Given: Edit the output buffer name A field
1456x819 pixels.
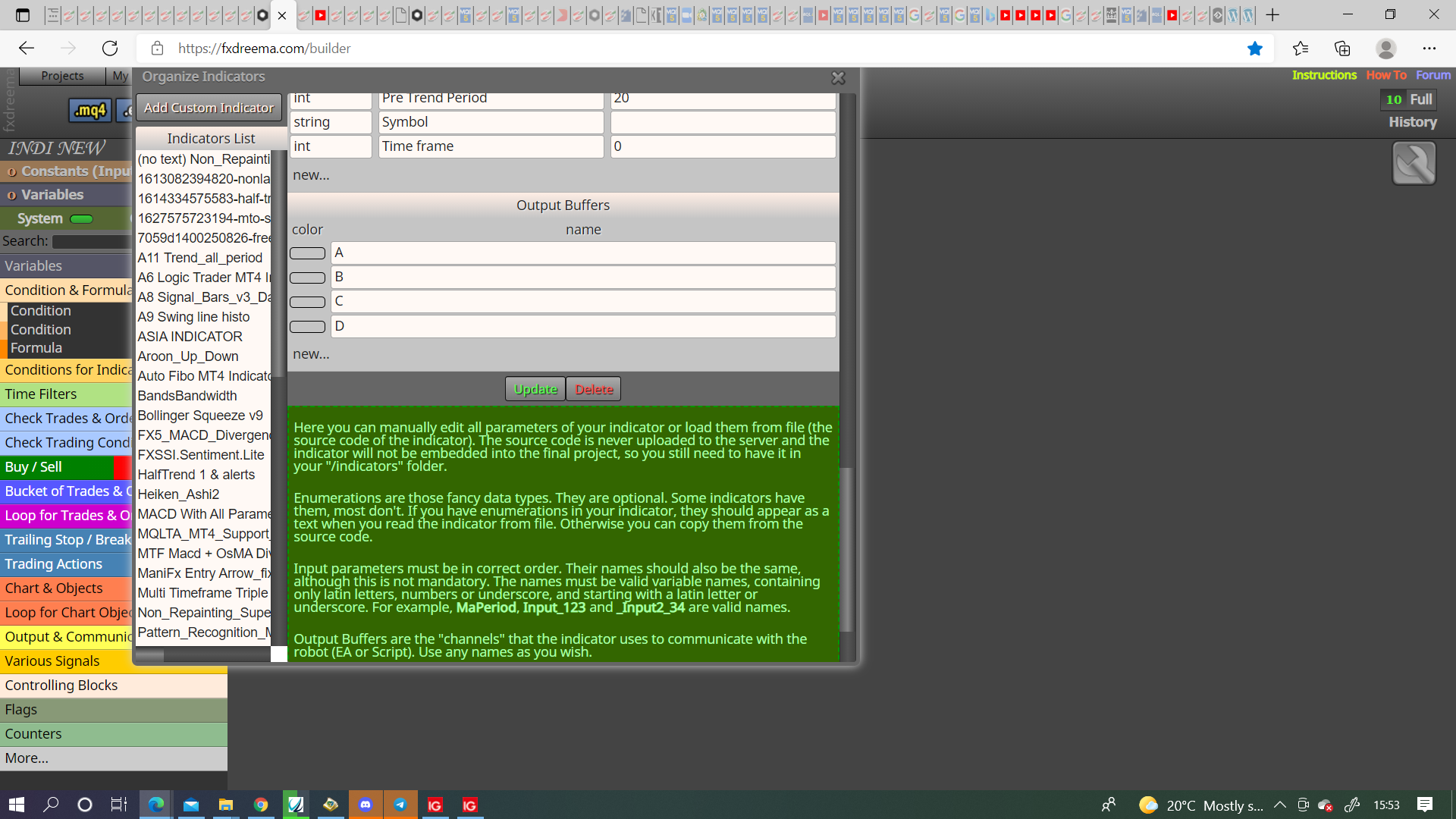Looking at the screenshot, I should [583, 253].
